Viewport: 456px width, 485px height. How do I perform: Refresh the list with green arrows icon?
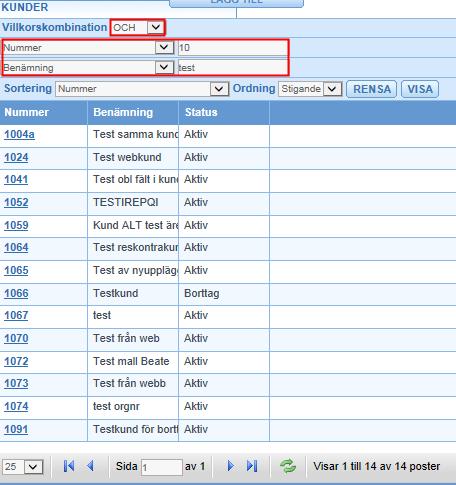(288, 466)
